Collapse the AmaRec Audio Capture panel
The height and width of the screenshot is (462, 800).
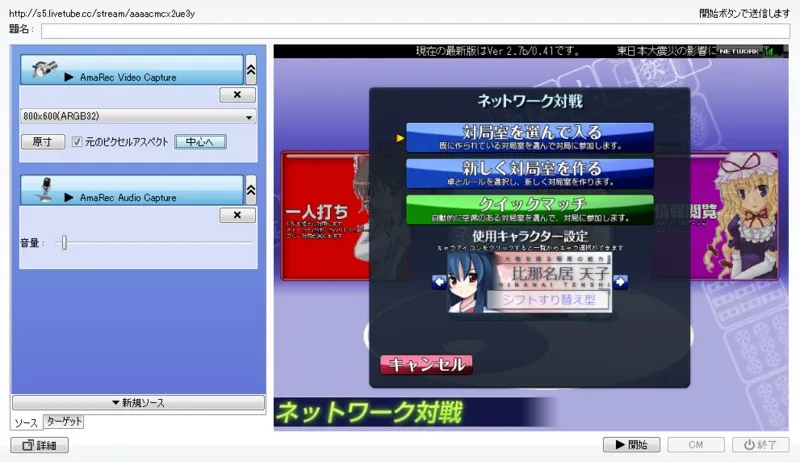(250, 189)
